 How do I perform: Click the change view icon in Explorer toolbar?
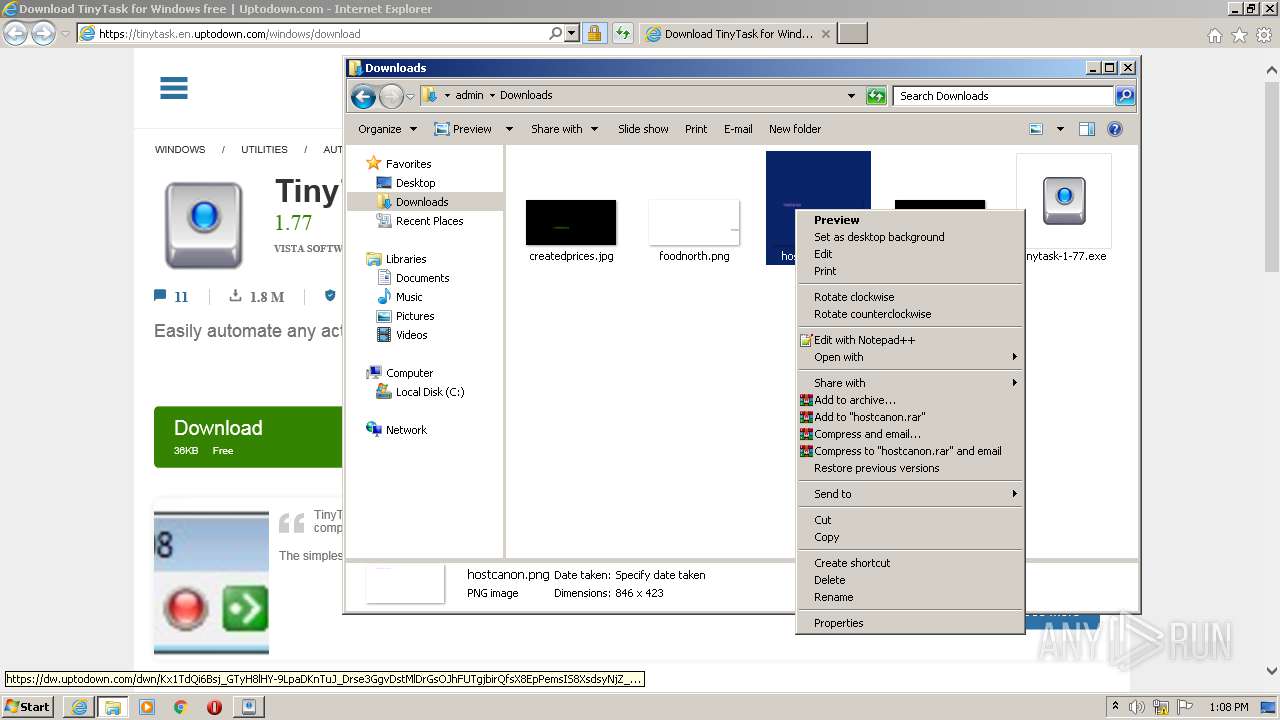point(1036,129)
